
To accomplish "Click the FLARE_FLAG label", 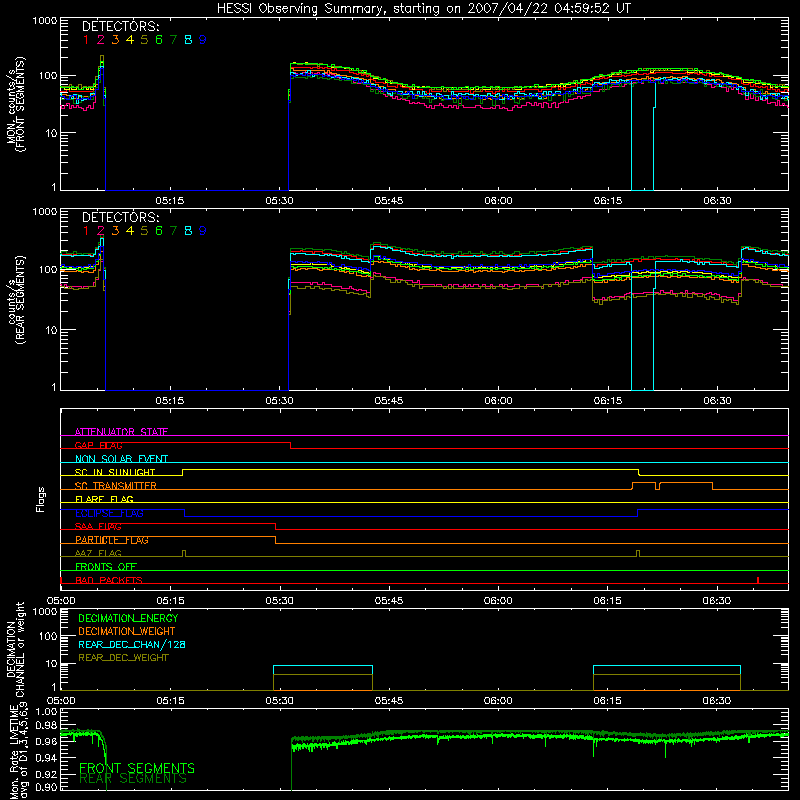I will 104,499.
